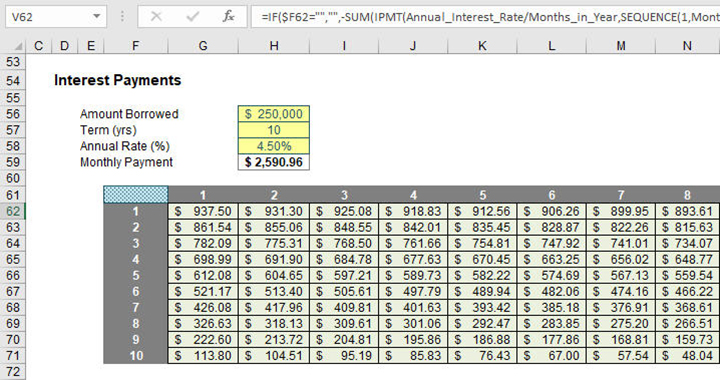Image resolution: width=720 pixels, height=380 pixels.
Task: Select cell showing $ 326.63
Action: [x=203, y=324]
